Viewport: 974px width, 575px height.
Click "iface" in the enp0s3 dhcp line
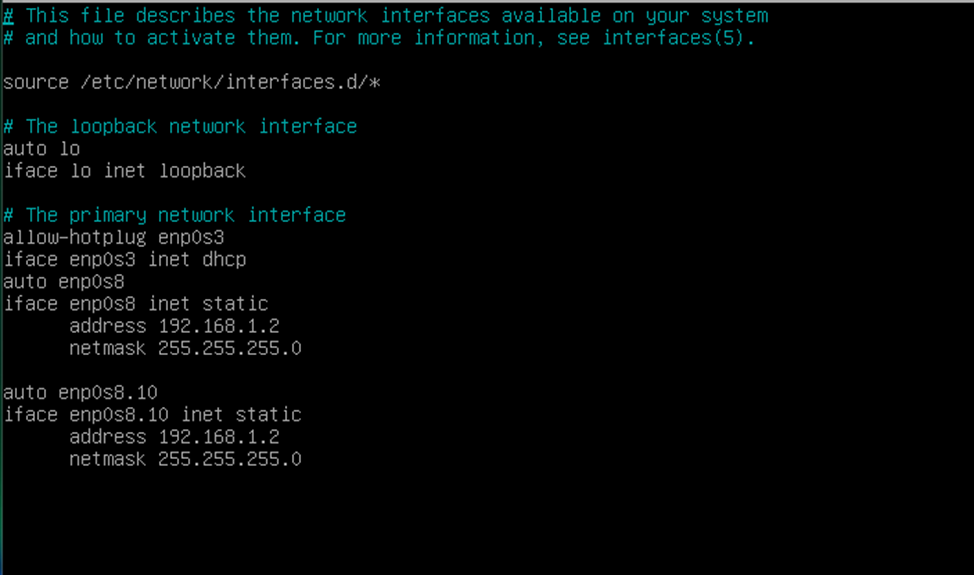point(30,259)
